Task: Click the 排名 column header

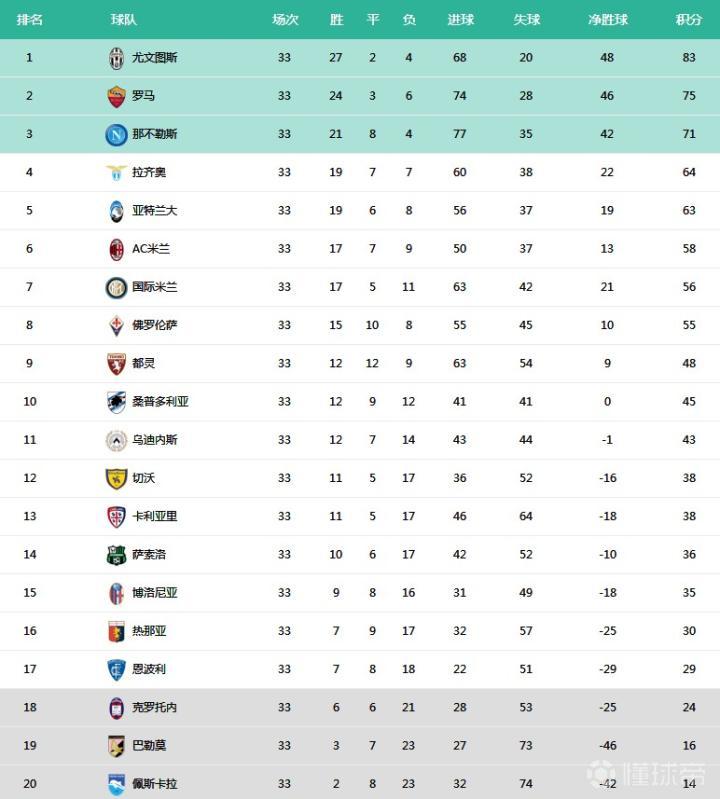Action: coord(30,20)
